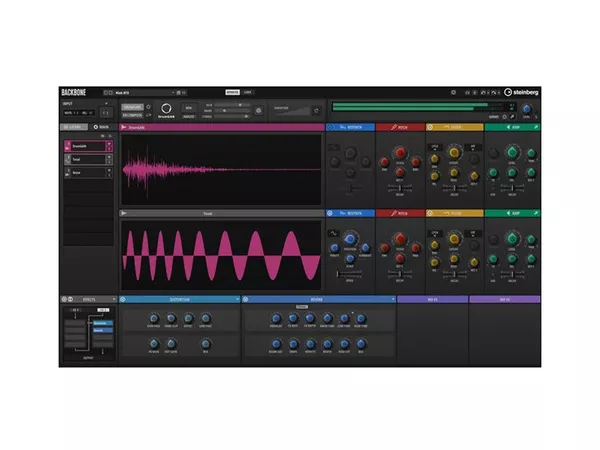Viewport: 600px width, 450px height.
Task: Click the round icon left of the wrench
Action: (504, 117)
